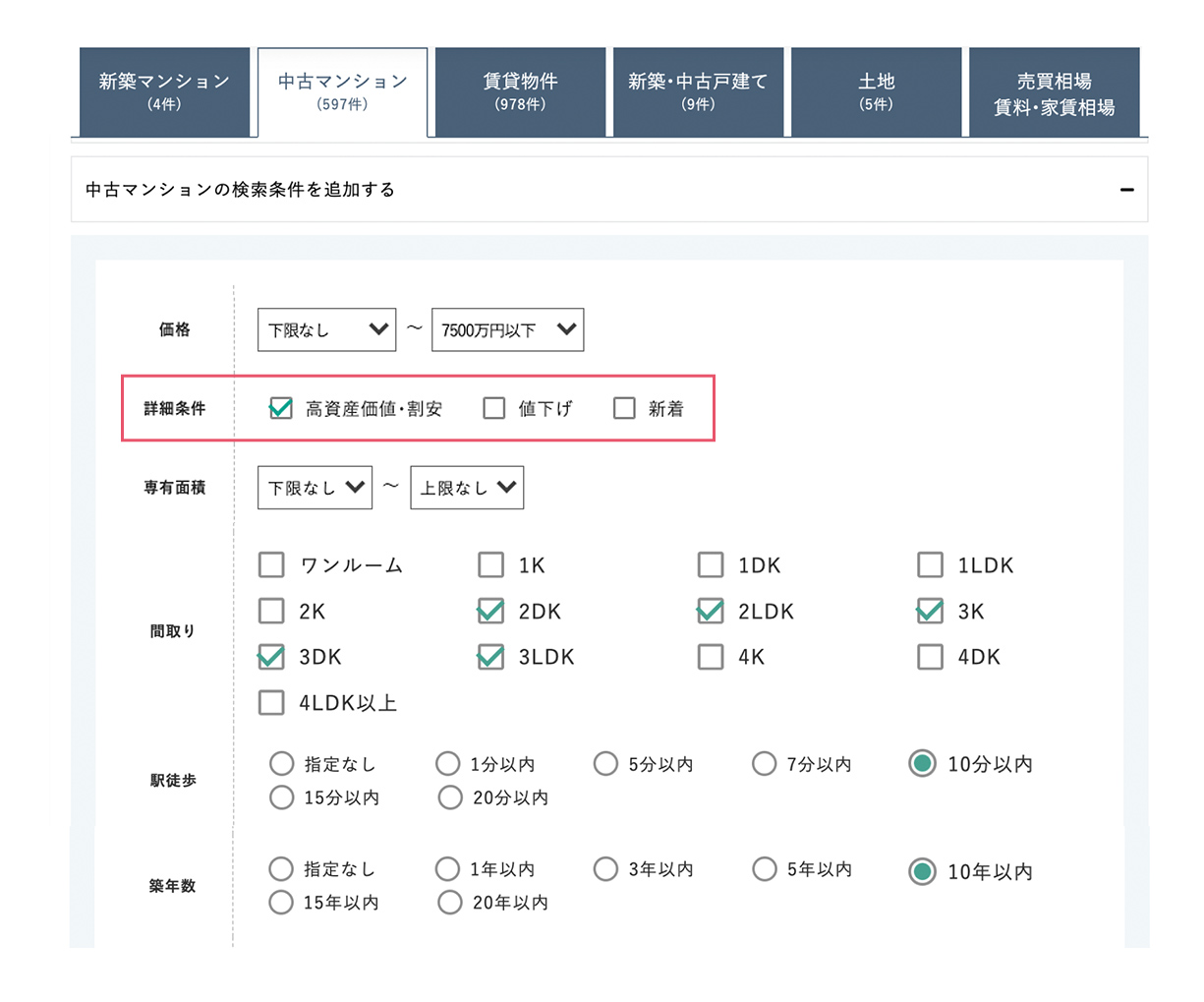This screenshot has height=1002, width=1204.
Task: Select the 1分以内 walk radio button
Action: 448,764
